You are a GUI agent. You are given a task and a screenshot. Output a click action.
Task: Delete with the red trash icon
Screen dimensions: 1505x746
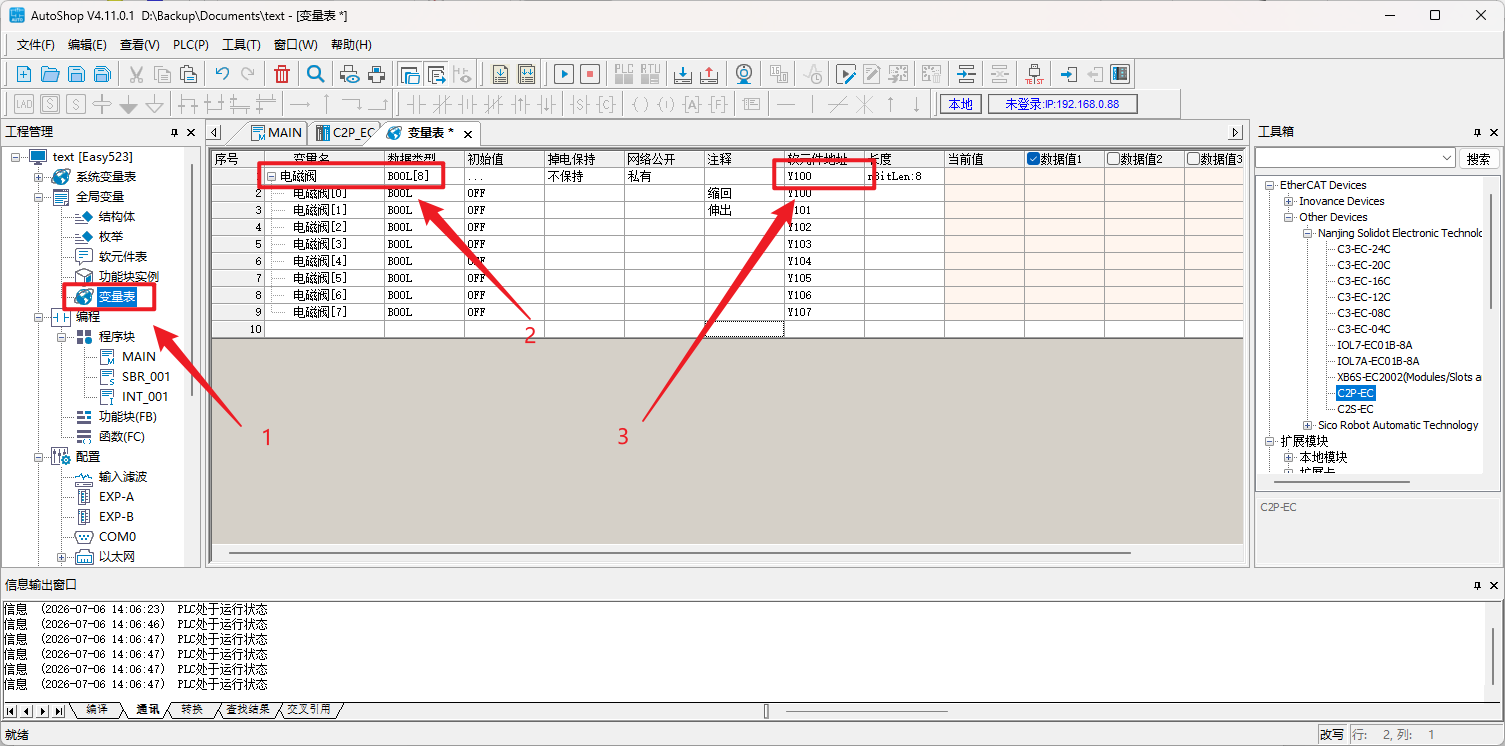[x=282, y=74]
